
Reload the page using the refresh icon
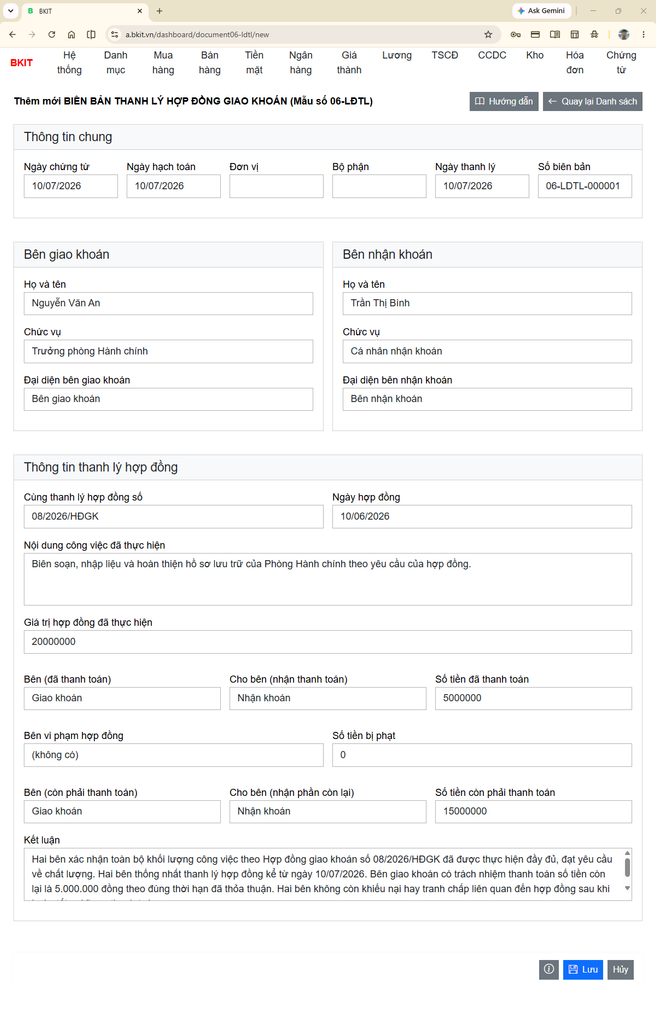pyautogui.click(x=52, y=35)
